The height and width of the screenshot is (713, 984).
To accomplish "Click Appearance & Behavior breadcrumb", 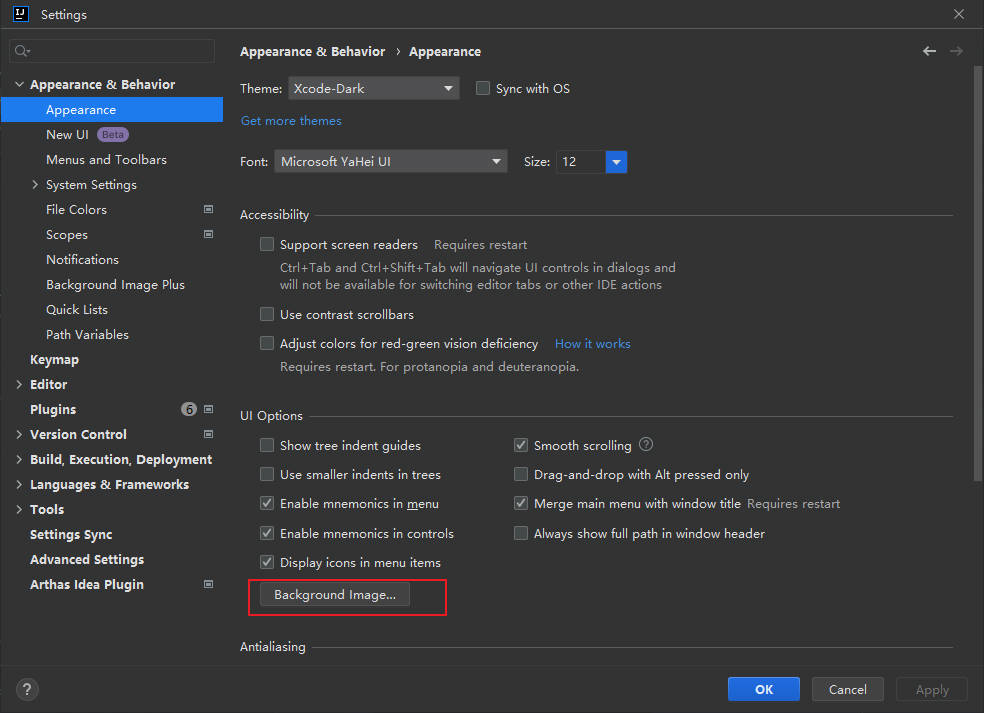I will point(313,51).
